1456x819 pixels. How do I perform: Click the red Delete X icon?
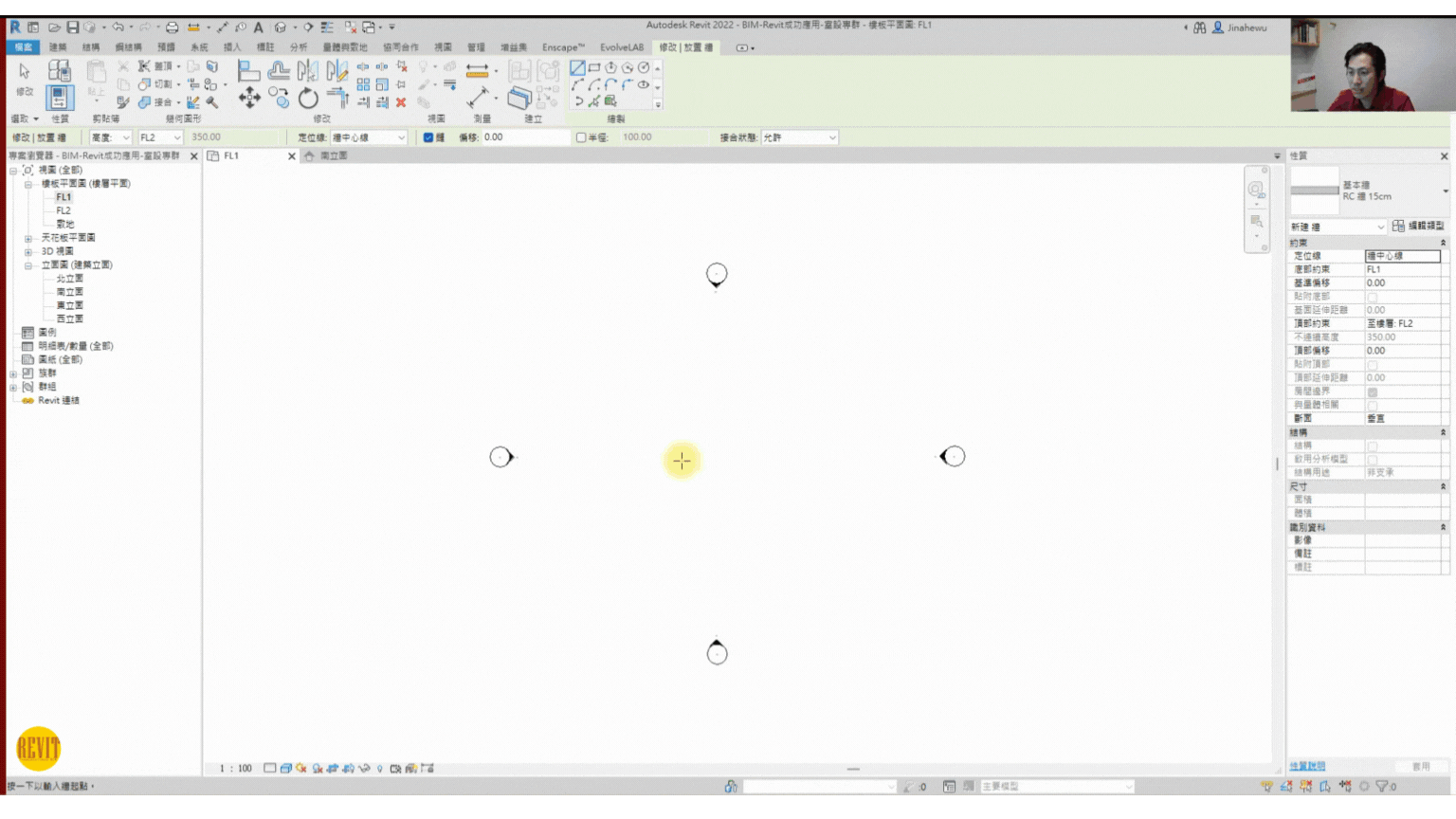click(401, 102)
